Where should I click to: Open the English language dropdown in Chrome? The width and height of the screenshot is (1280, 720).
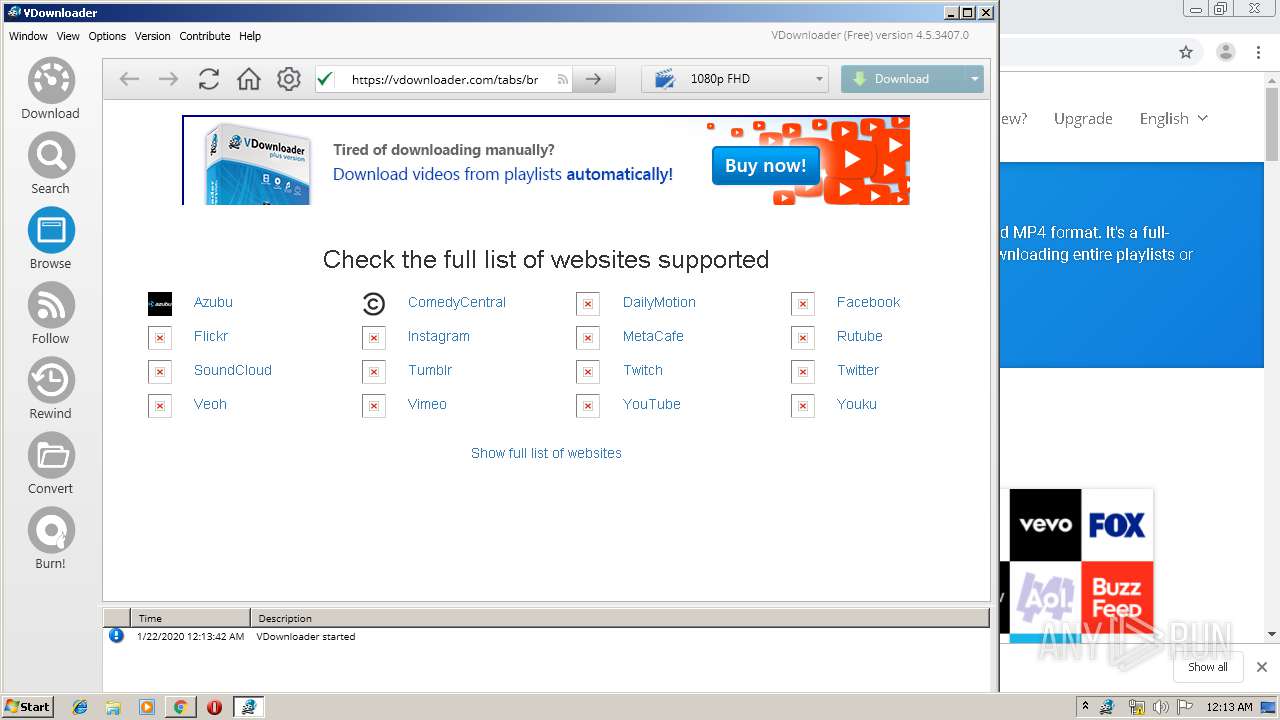[1174, 118]
